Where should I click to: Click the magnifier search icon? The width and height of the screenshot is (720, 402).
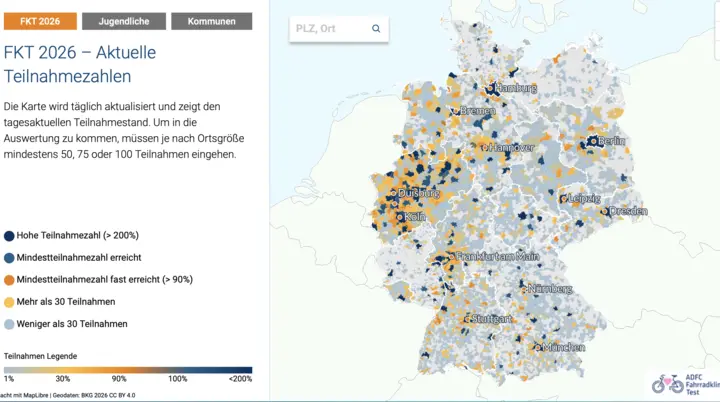[376, 28]
